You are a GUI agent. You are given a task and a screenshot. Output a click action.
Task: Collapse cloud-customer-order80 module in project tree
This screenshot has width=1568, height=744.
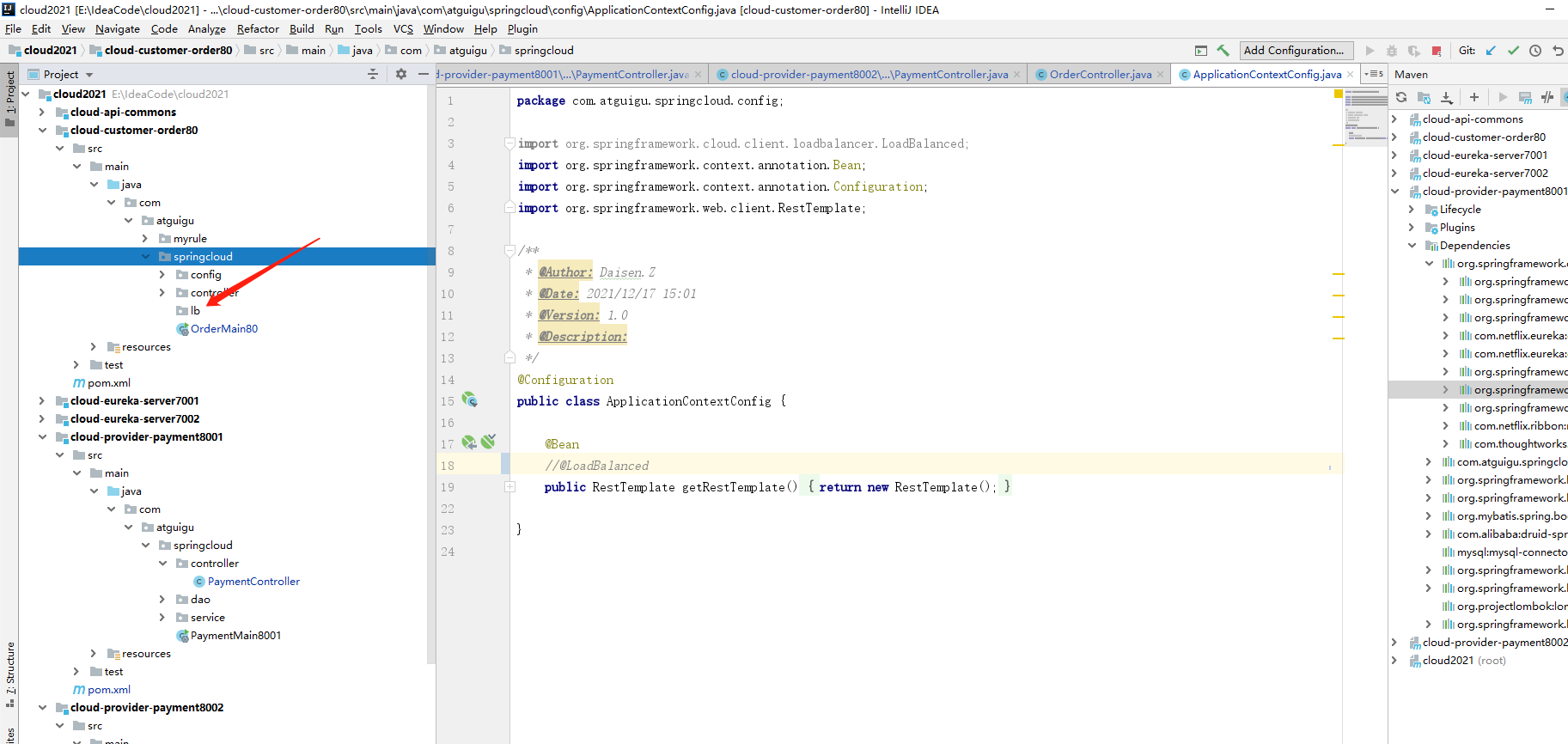pyautogui.click(x=42, y=131)
